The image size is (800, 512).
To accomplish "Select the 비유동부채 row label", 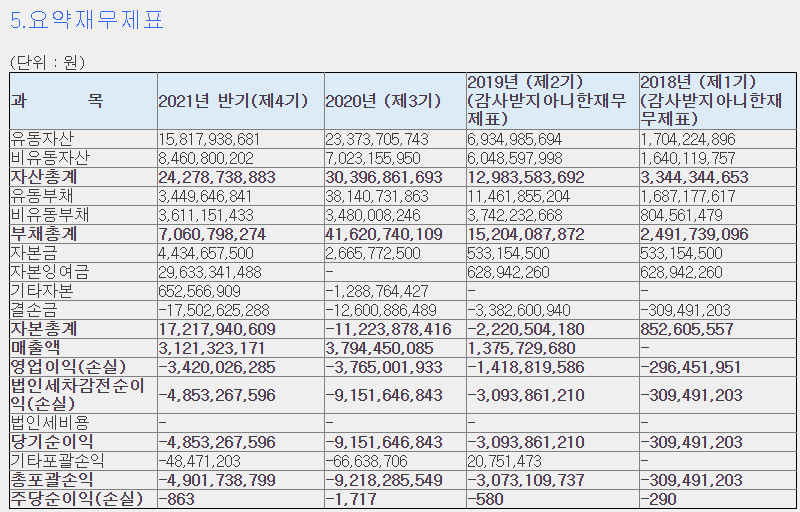I will point(50,215).
